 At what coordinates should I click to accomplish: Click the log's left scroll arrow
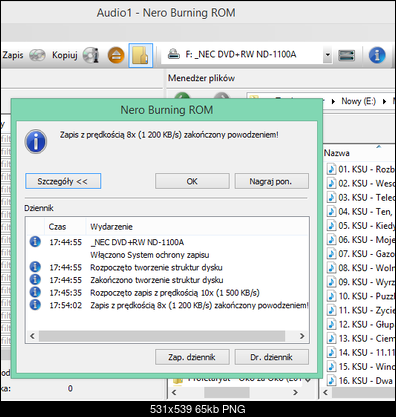click(32, 336)
